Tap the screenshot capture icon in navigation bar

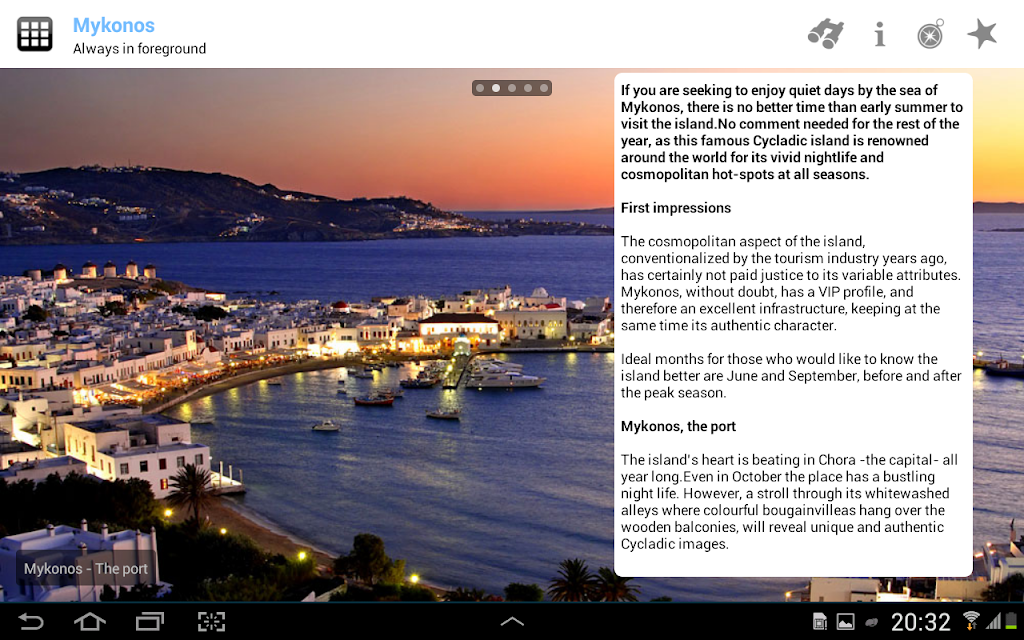(211, 621)
